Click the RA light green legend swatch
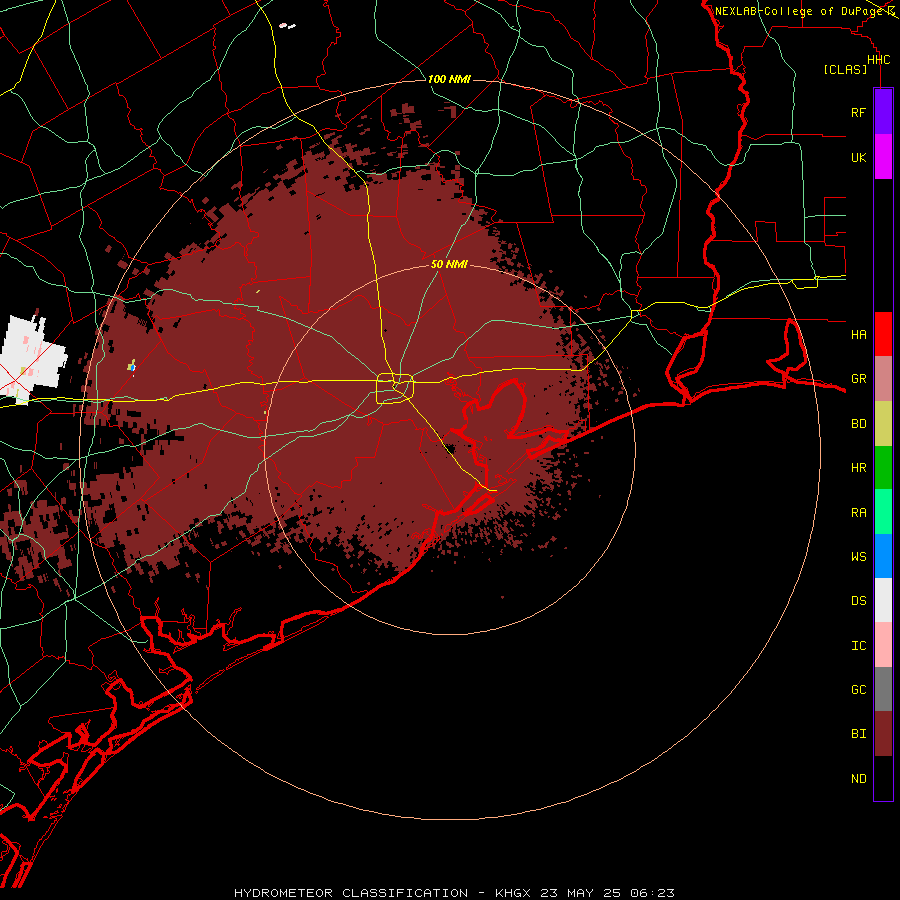Viewport: 900px width, 900px height. pyautogui.click(x=883, y=512)
